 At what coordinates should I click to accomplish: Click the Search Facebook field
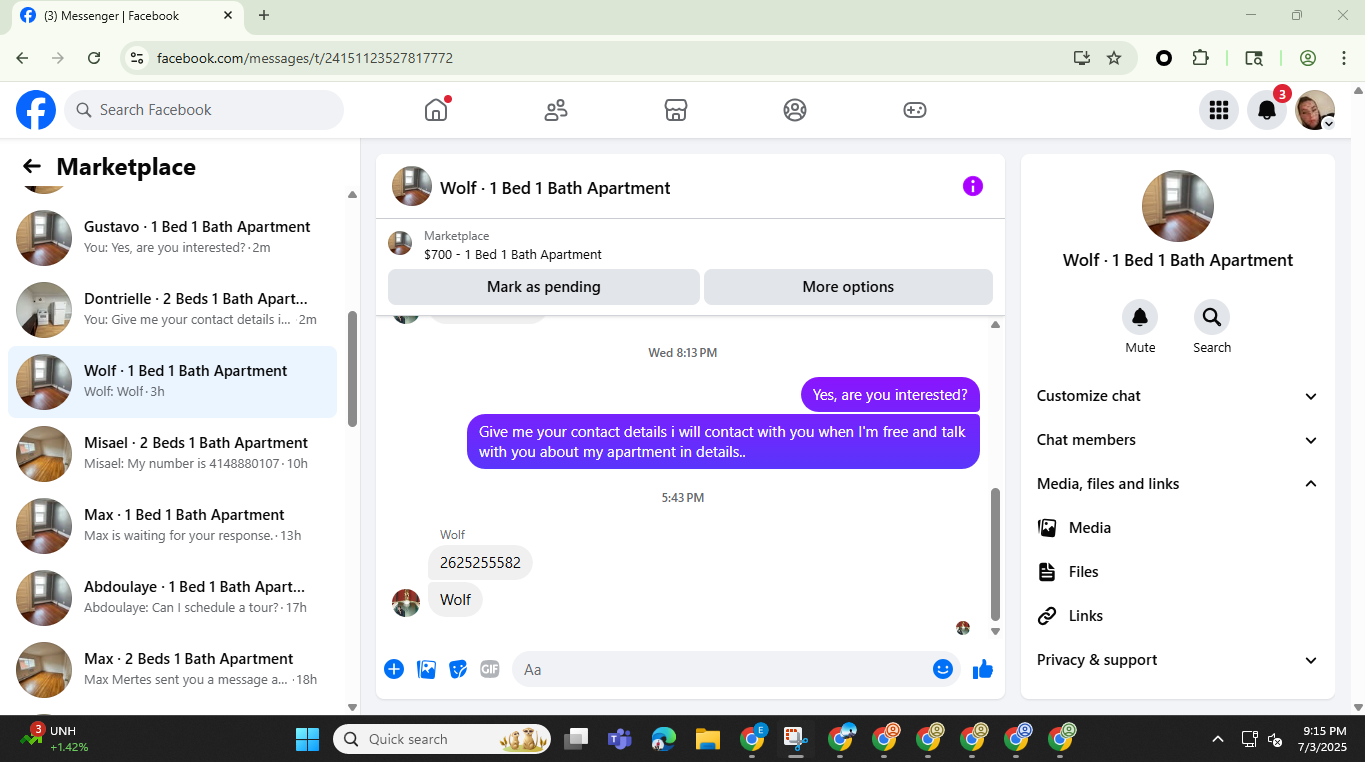[x=204, y=110]
